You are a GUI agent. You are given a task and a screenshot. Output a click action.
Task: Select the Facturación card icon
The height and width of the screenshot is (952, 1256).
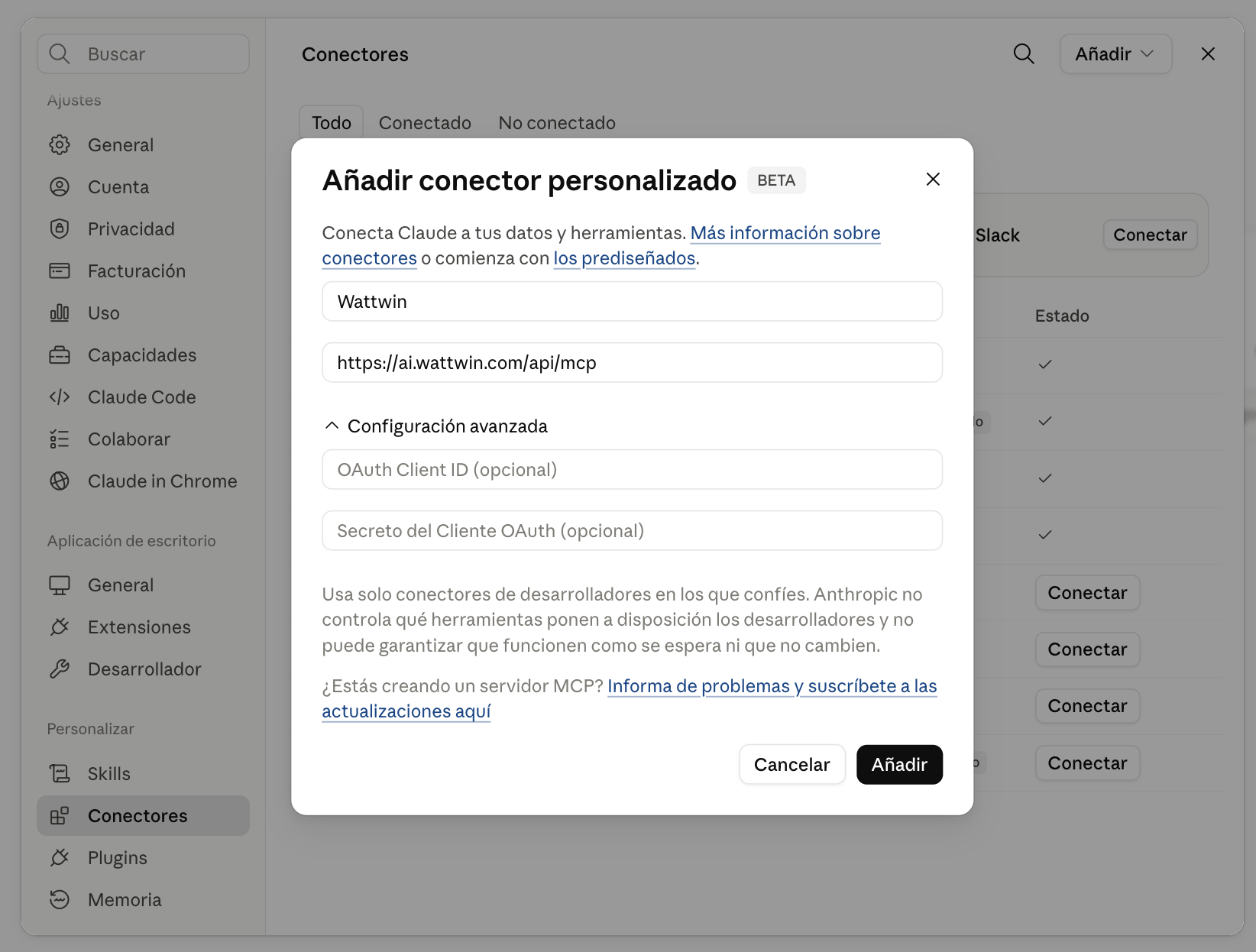(60, 271)
